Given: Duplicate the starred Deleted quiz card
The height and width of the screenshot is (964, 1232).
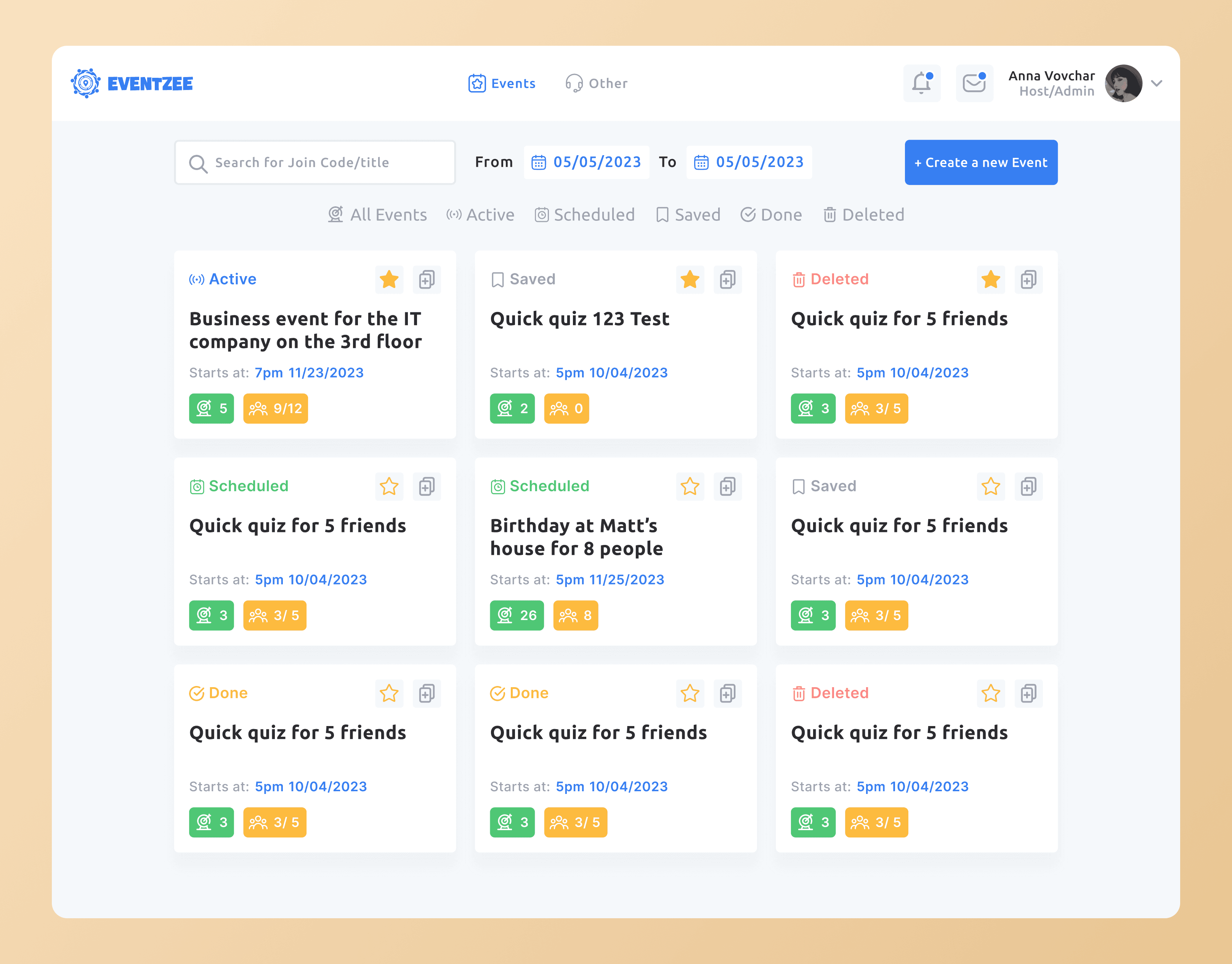Looking at the screenshot, I should pyautogui.click(x=1028, y=280).
